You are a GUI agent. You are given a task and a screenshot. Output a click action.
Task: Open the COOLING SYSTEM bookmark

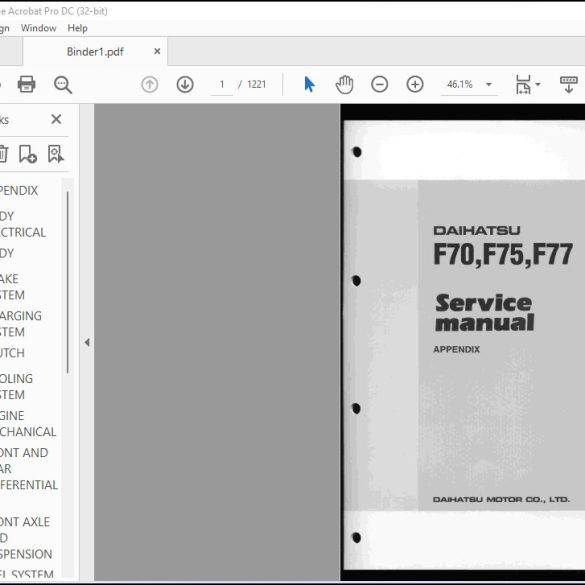click(16, 387)
